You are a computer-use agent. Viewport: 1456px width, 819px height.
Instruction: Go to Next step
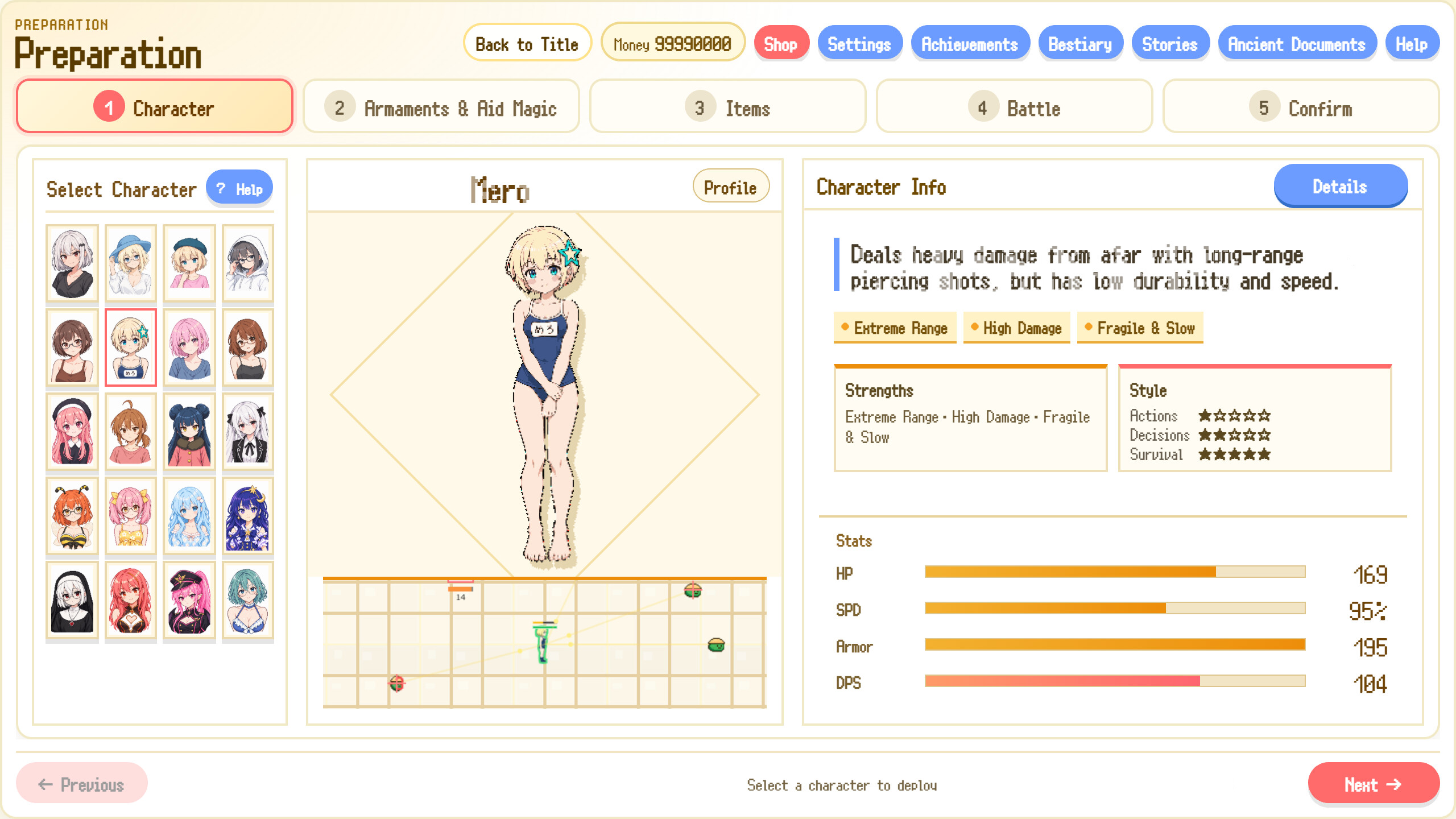pos(1374,784)
